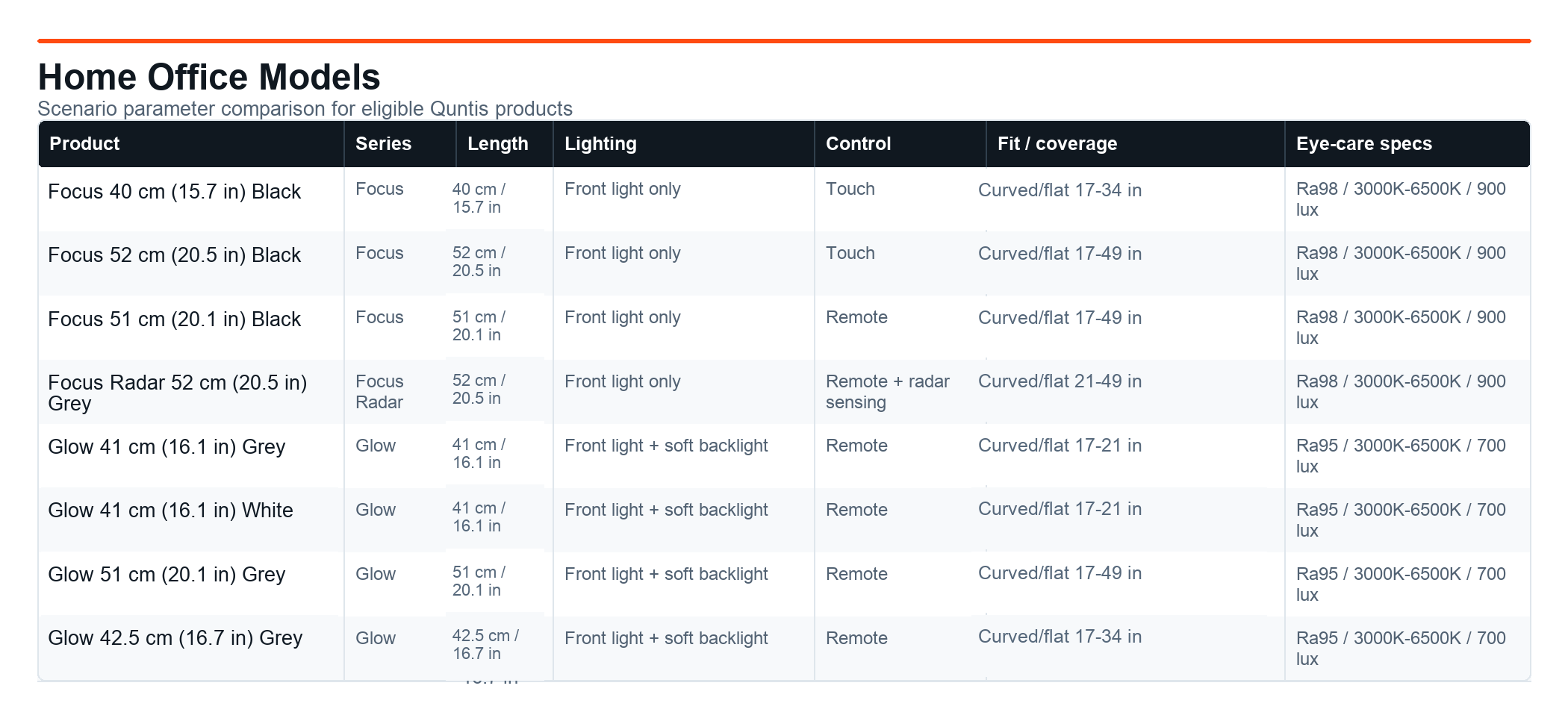
Task: Click Curved/flat 17-34 in for Glow 42.5 cm row
Action: pyautogui.click(x=1060, y=637)
